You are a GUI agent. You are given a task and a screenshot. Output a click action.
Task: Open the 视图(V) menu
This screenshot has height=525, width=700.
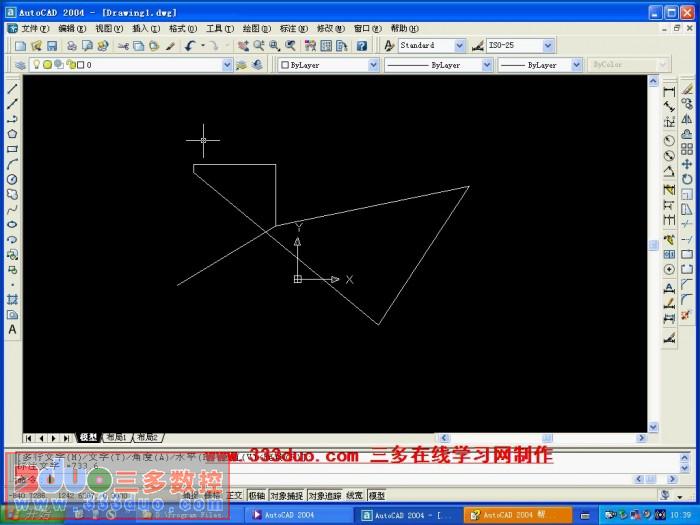point(109,29)
